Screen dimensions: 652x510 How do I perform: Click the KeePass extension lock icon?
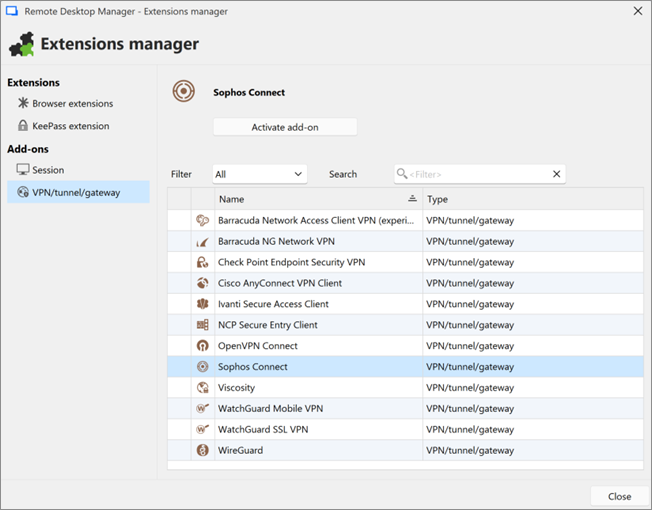tap(23, 126)
